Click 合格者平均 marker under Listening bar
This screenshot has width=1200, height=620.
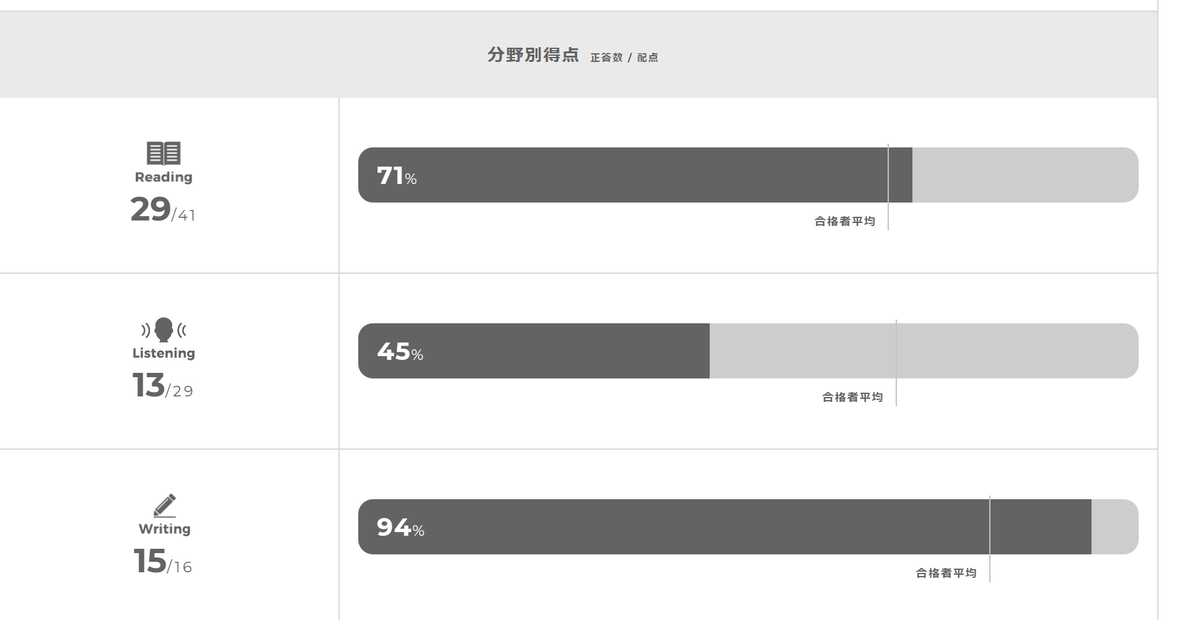[853, 397]
